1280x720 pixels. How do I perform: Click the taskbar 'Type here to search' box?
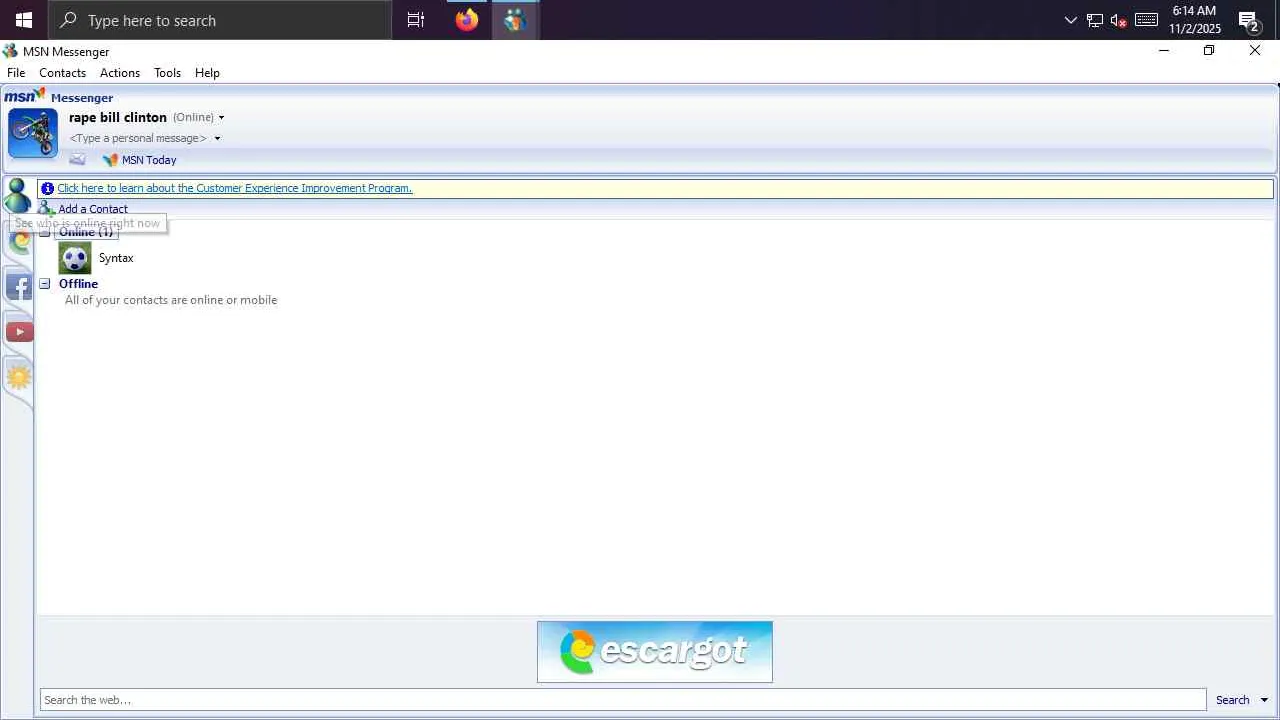(220, 20)
